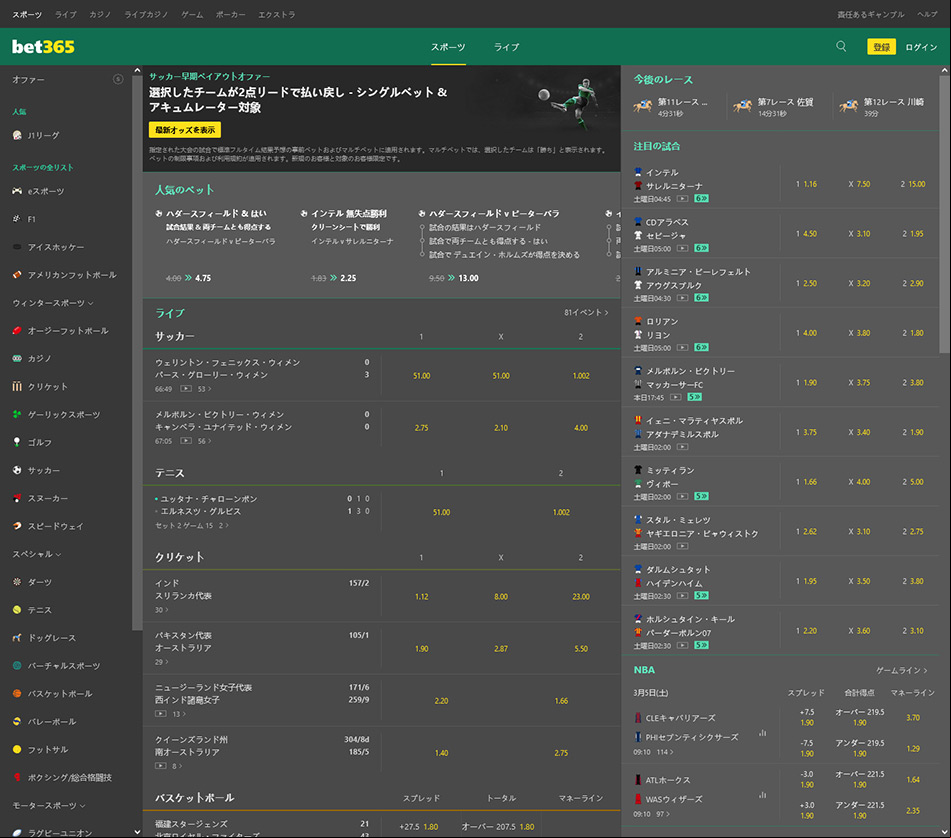Select the スヌーカー icon
Screen dimensions: 951x838
click(17, 498)
